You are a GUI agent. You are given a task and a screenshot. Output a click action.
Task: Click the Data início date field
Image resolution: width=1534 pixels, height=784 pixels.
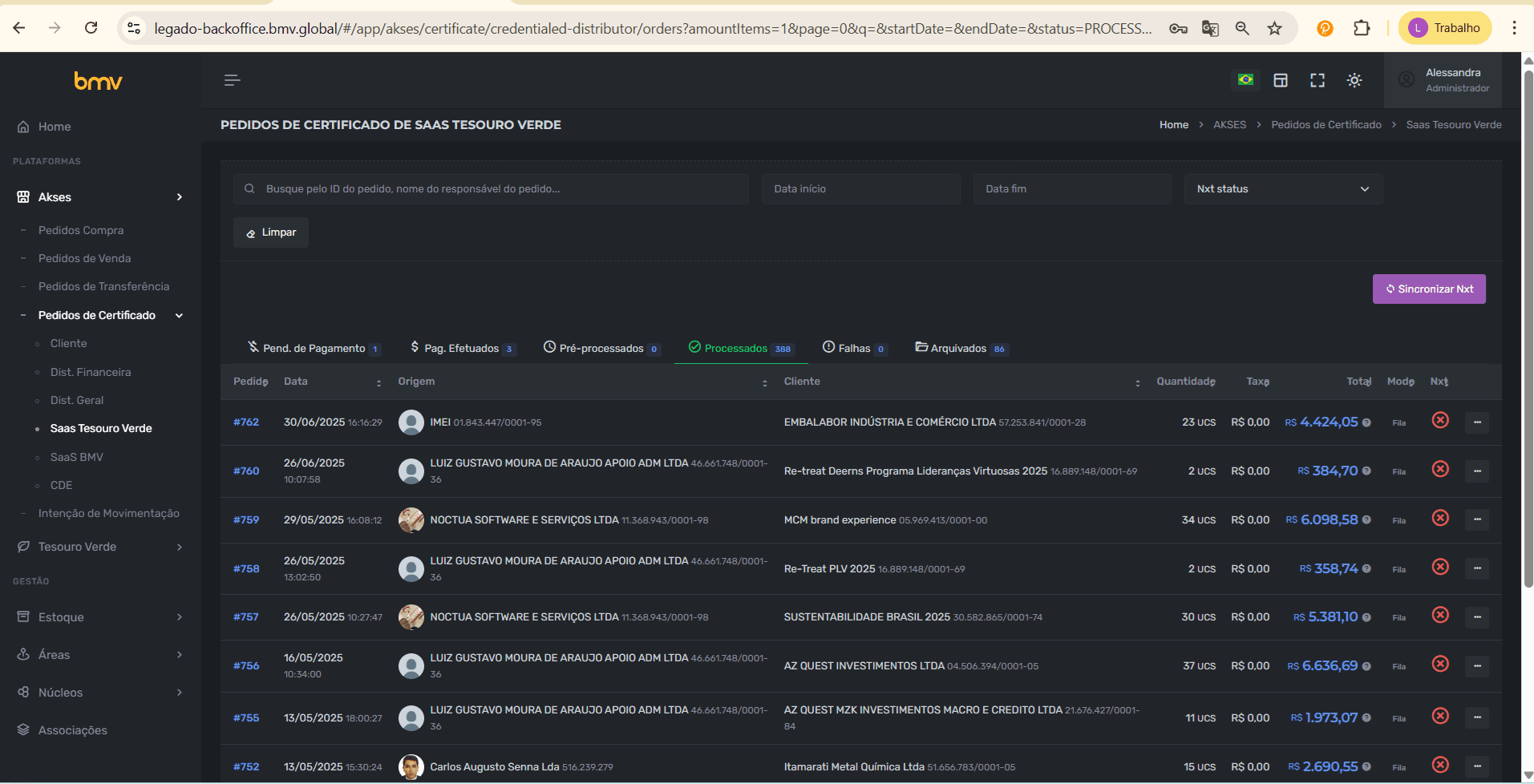[x=860, y=189]
